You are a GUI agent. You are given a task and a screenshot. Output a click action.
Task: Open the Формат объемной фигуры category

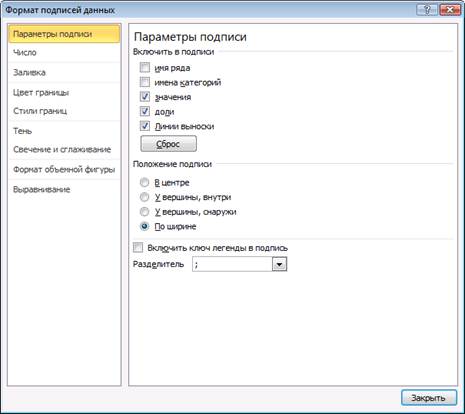point(64,169)
